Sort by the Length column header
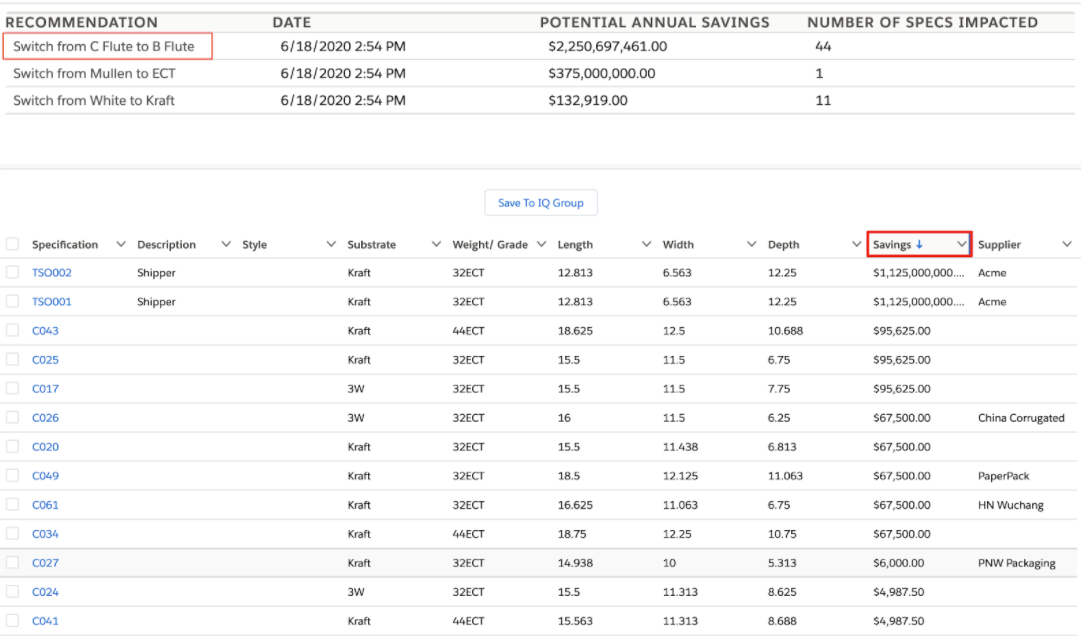The width and height of the screenshot is (1081, 636). pyautogui.click(x=575, y=245)
